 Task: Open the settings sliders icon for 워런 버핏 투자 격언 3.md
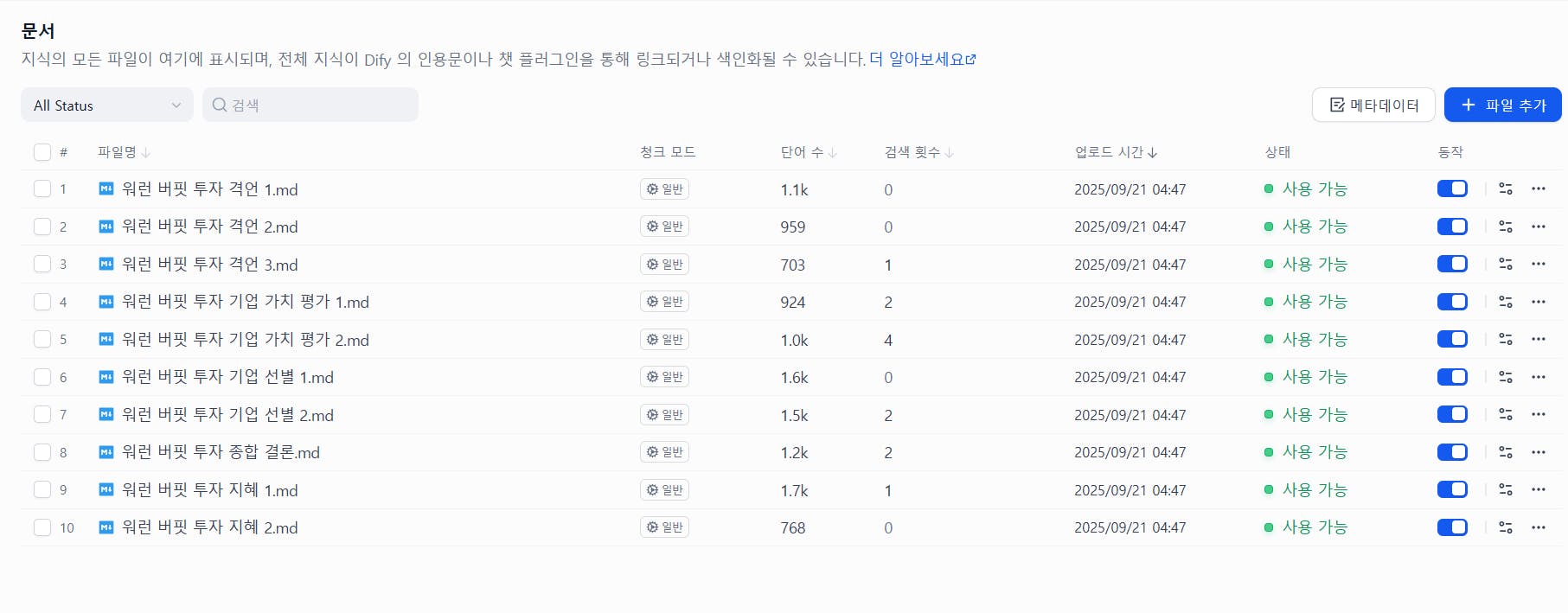click(x=1506, y=265)
